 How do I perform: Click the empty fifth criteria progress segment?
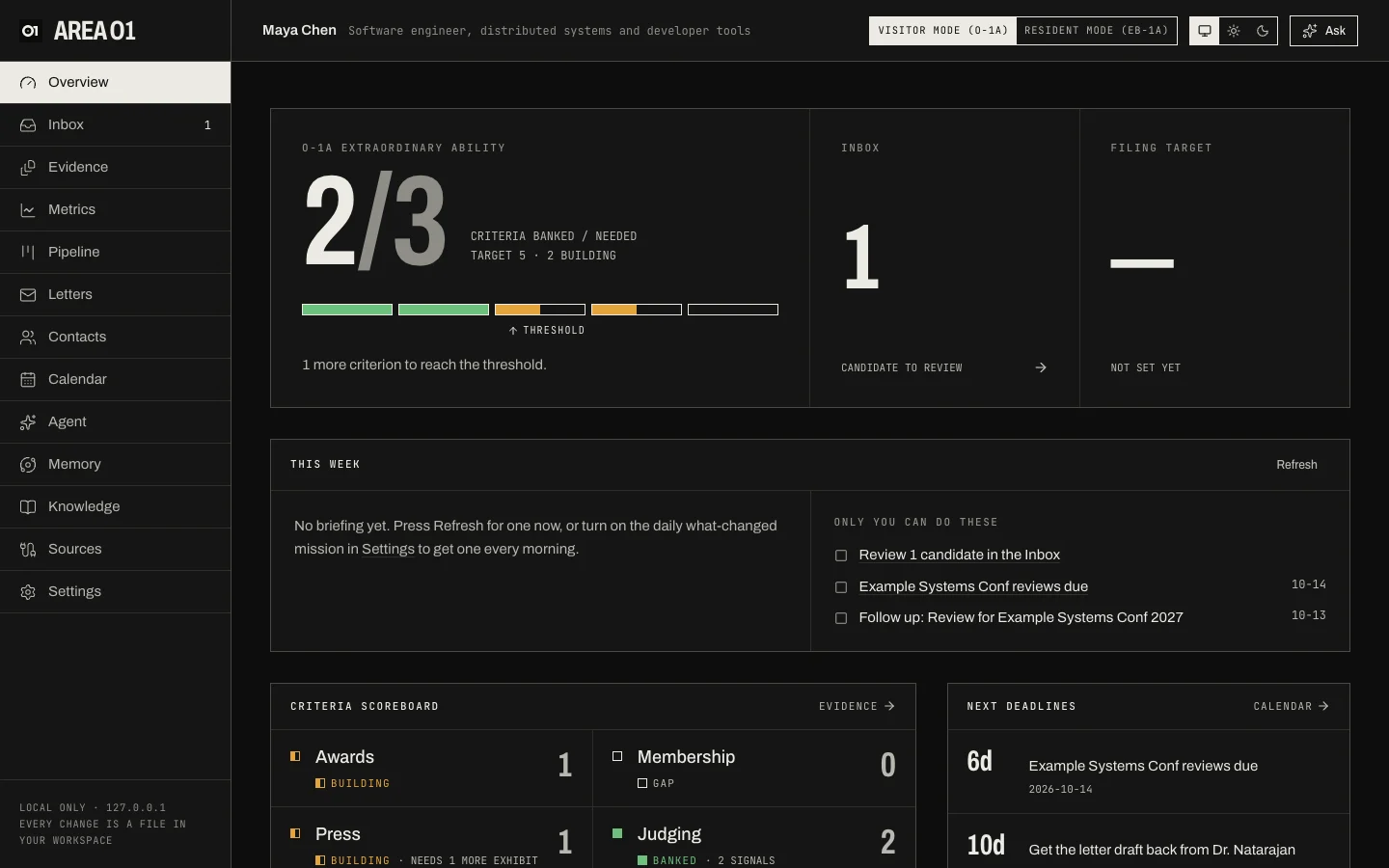[x=733, y=310]
